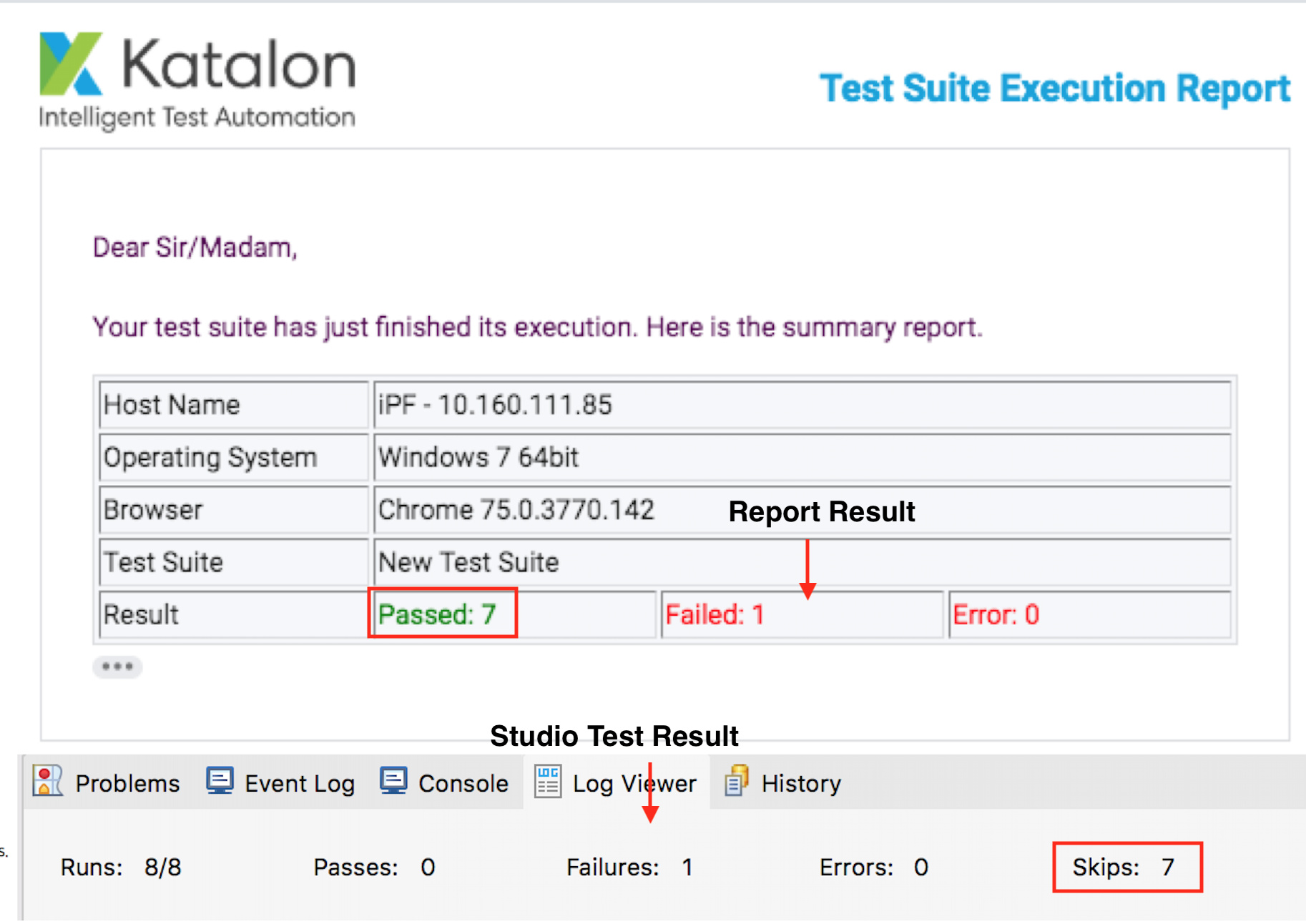Click the New Test Suite name cell
The height and width of the screenshot is (924, 1306).
[x=468, y=562]
